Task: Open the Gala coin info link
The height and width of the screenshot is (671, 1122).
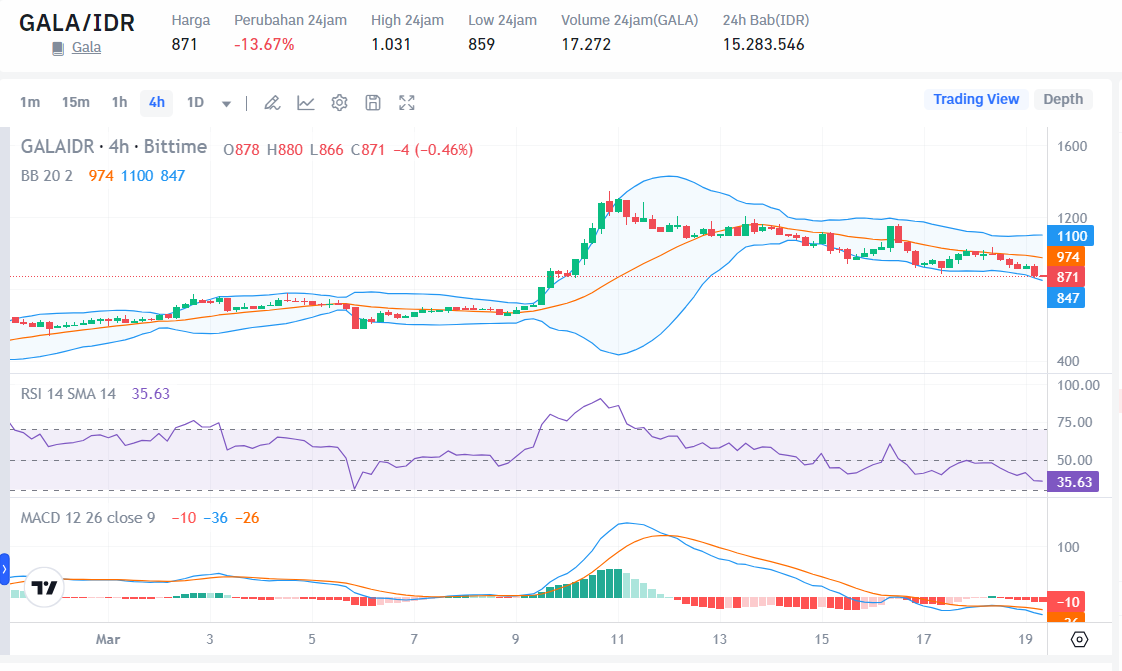Action: point(86,47)
